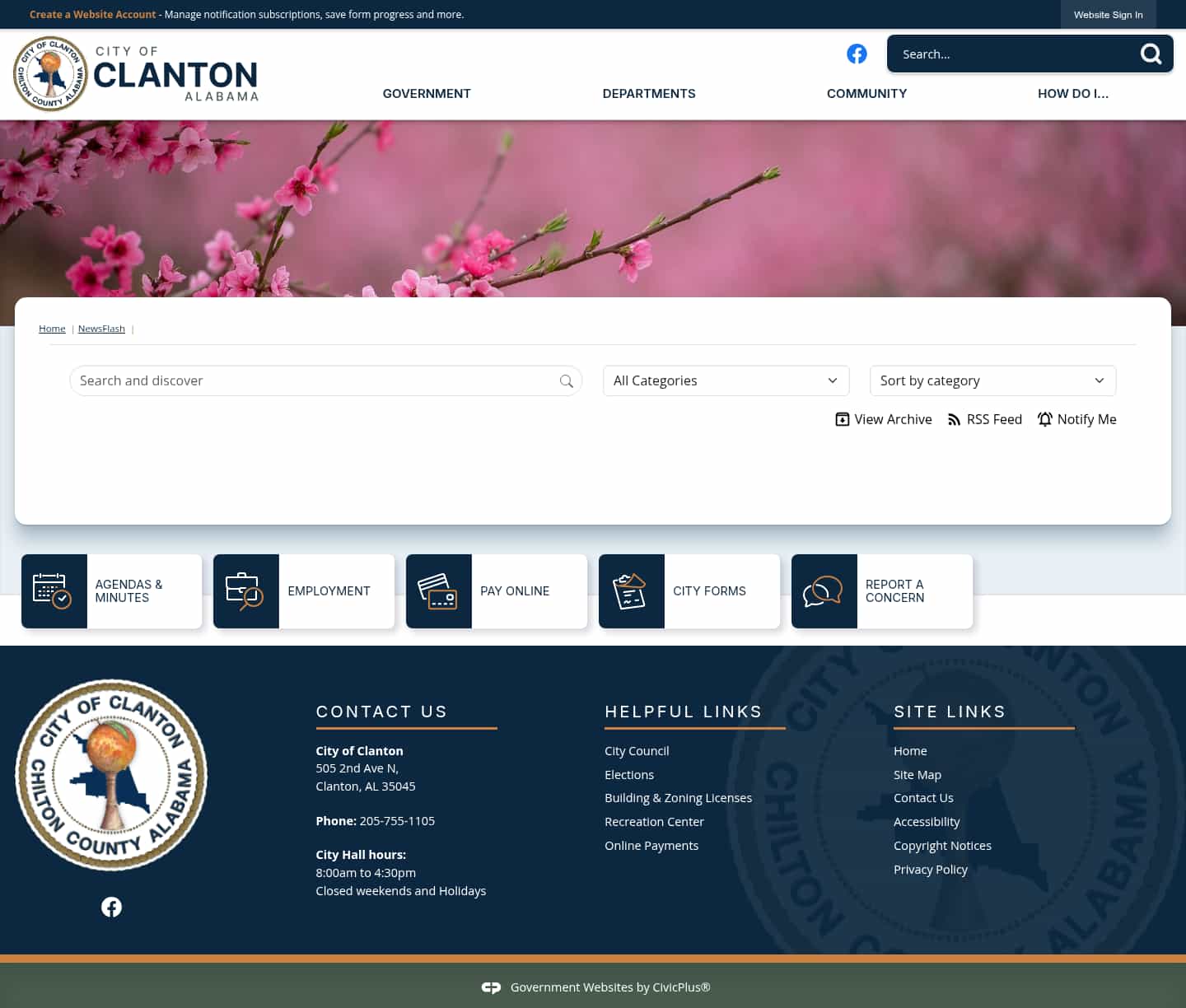Open Report a Concern speech bubble icon
This screenshot has width=1186, height=1008.
(x=824, y=590)
